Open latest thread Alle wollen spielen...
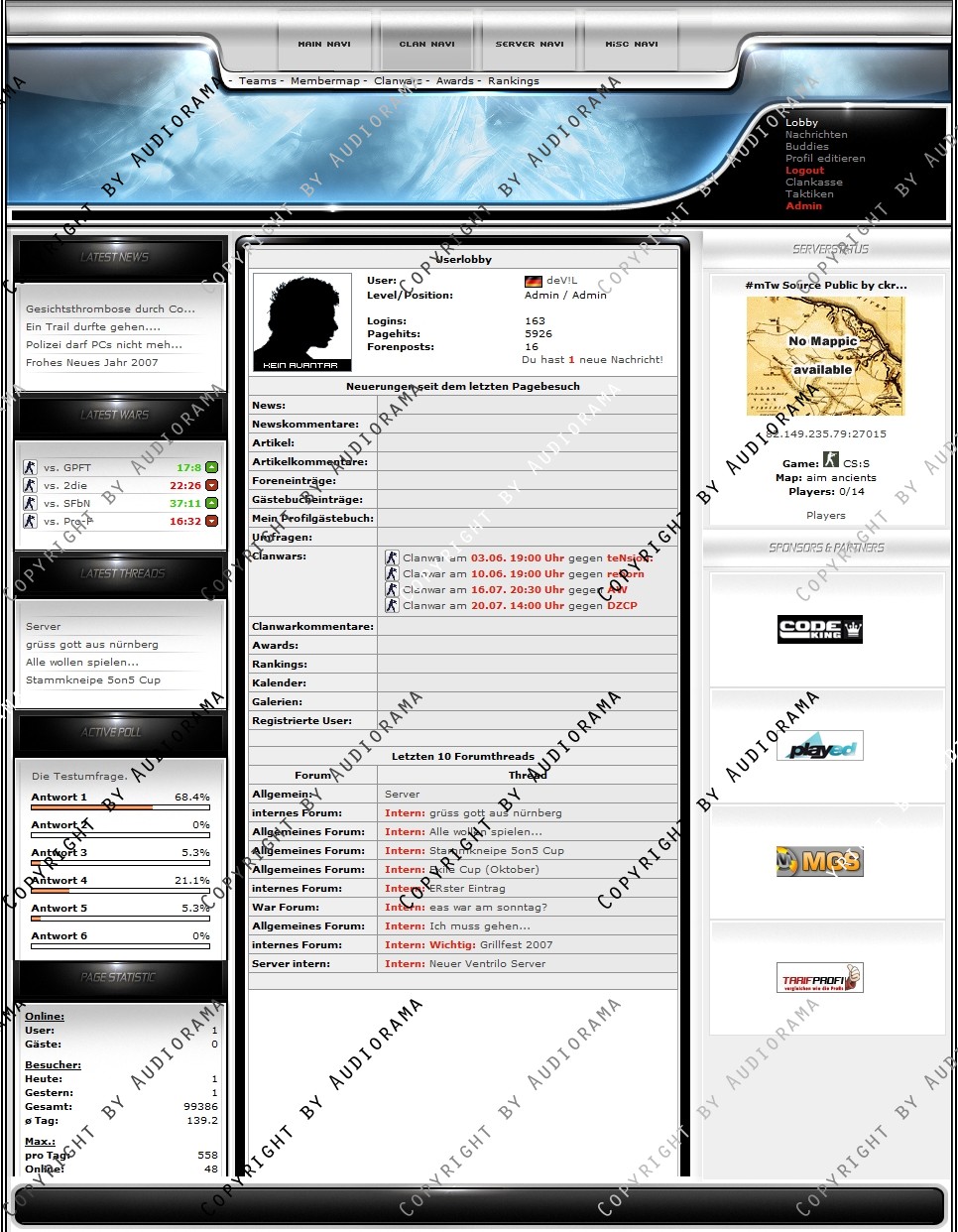The height and width of the screenshot is (1232, 958). point(82,663)
